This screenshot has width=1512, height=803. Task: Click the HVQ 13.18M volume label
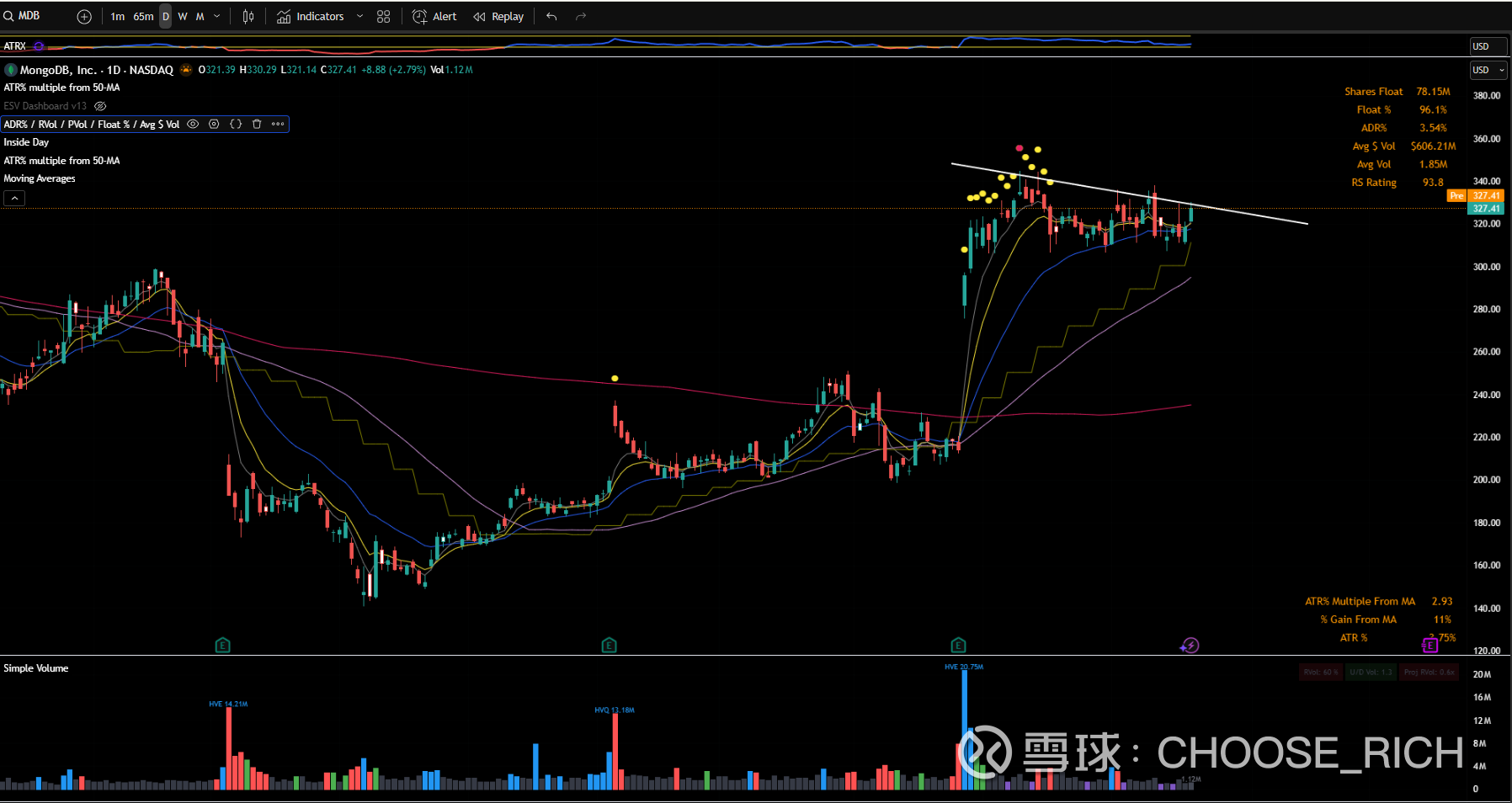pyautogui.click(x=615, y=710)
